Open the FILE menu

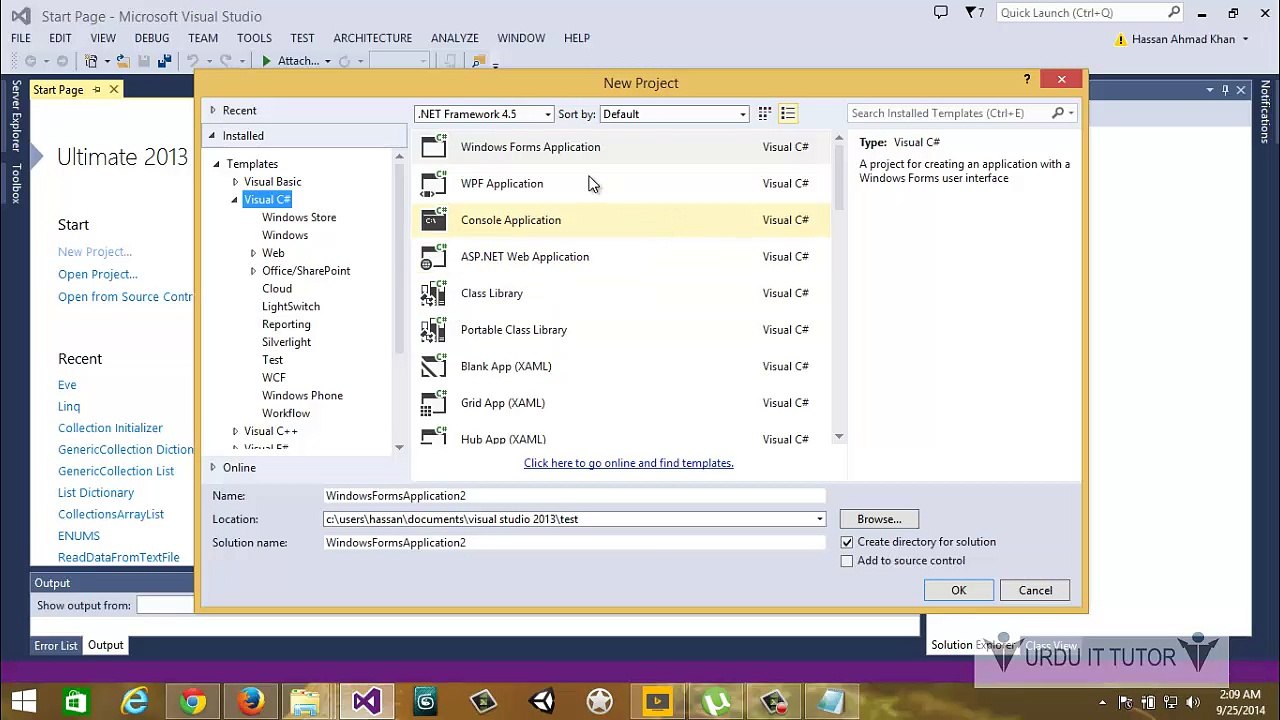(21, 38)
